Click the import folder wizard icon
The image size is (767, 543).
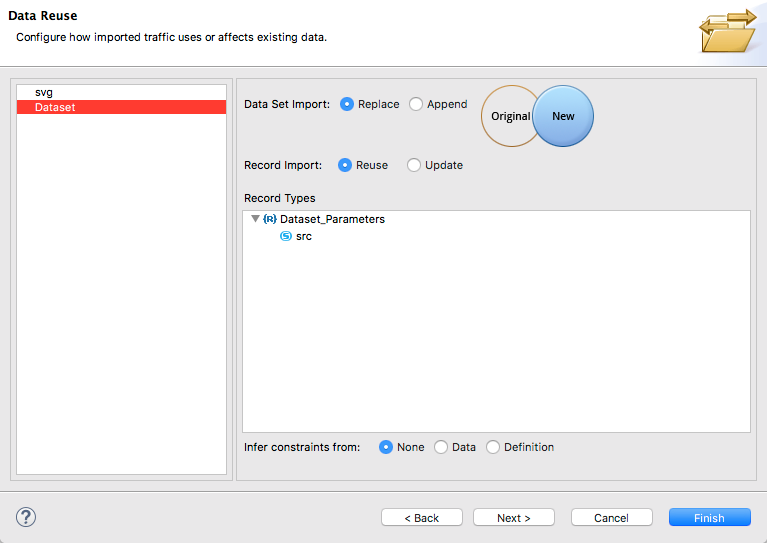click(728, 30)
